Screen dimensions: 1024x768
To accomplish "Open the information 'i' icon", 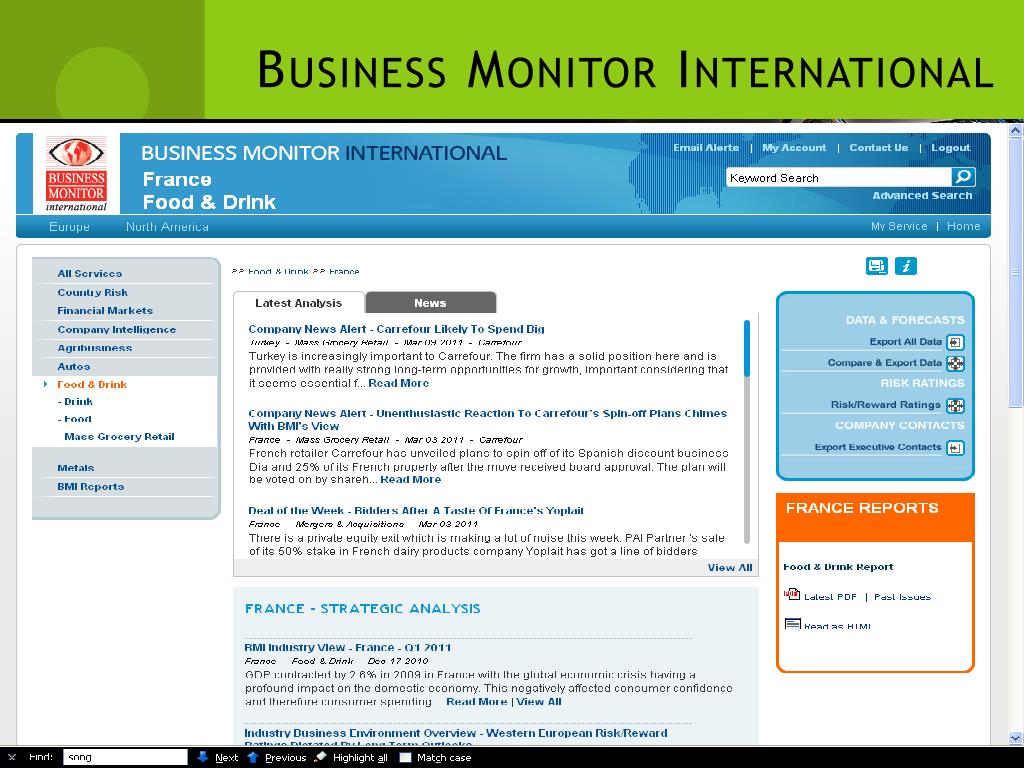I will [905, 266].
